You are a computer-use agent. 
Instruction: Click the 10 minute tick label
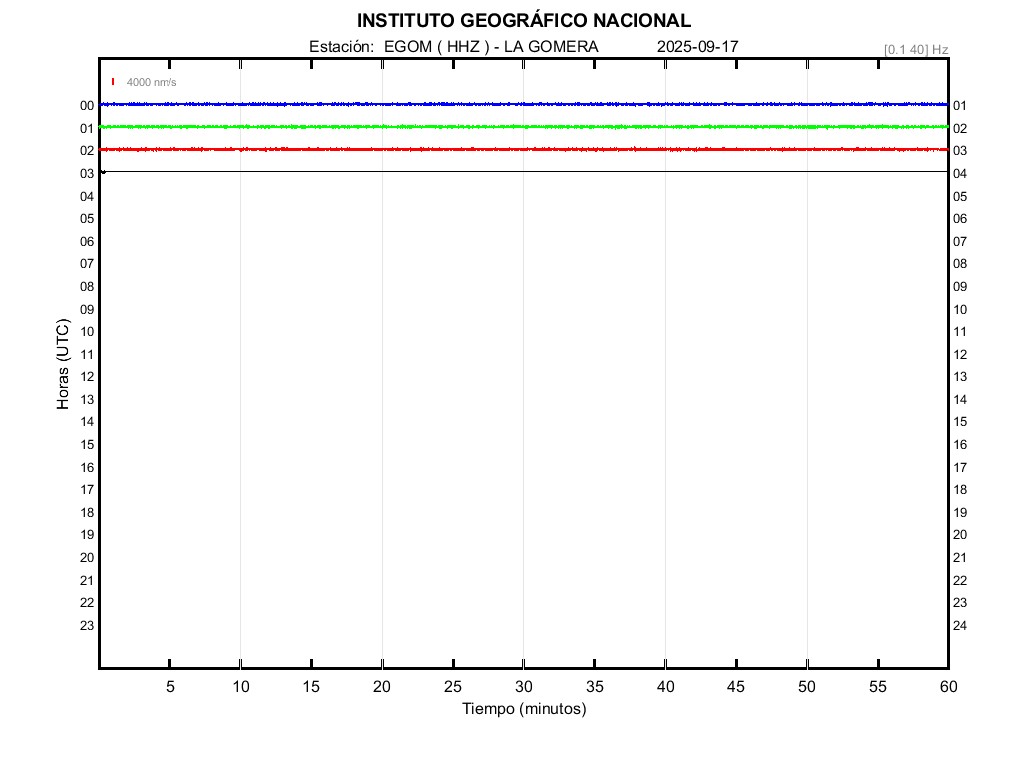241,686
